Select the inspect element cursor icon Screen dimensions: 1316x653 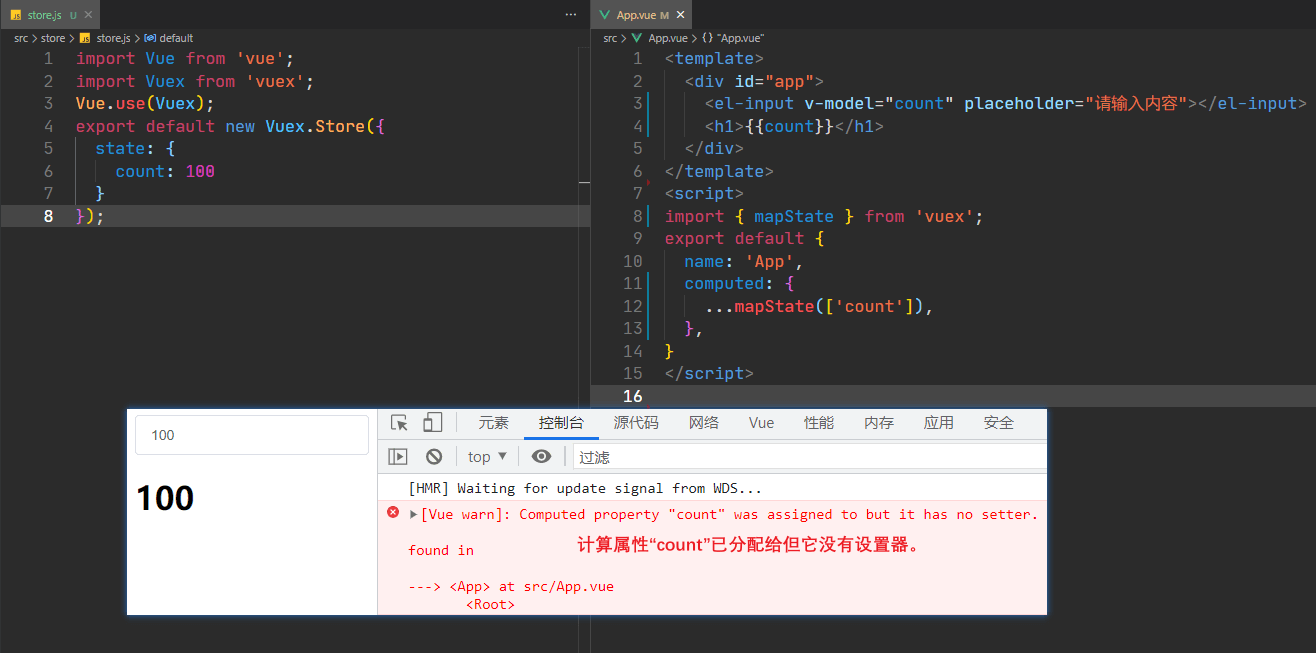pyautogui.click(x=400, y=423)
